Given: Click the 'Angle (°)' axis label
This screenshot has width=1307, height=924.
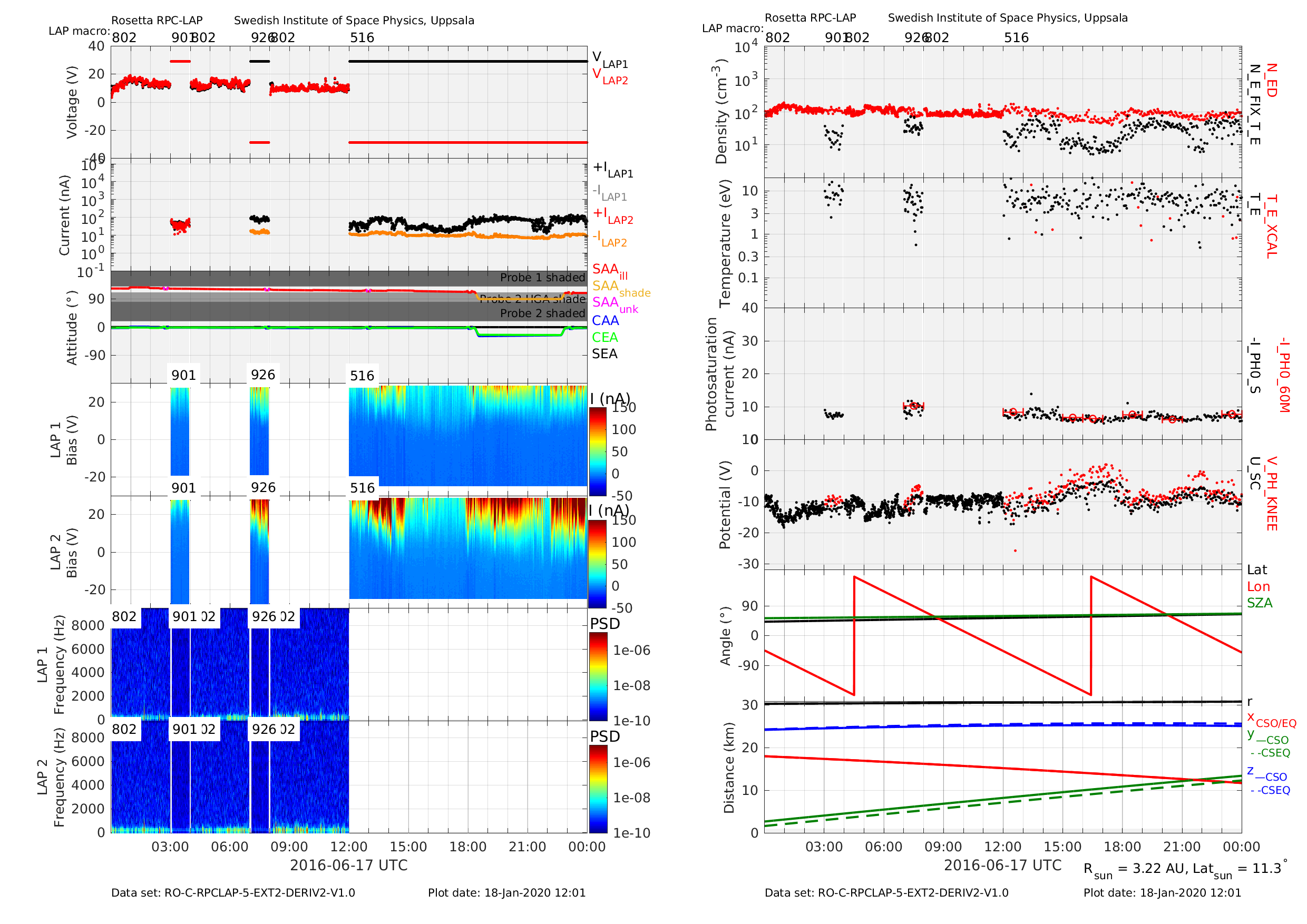Looking at the screenshot, I should click(x=725, y=636).
